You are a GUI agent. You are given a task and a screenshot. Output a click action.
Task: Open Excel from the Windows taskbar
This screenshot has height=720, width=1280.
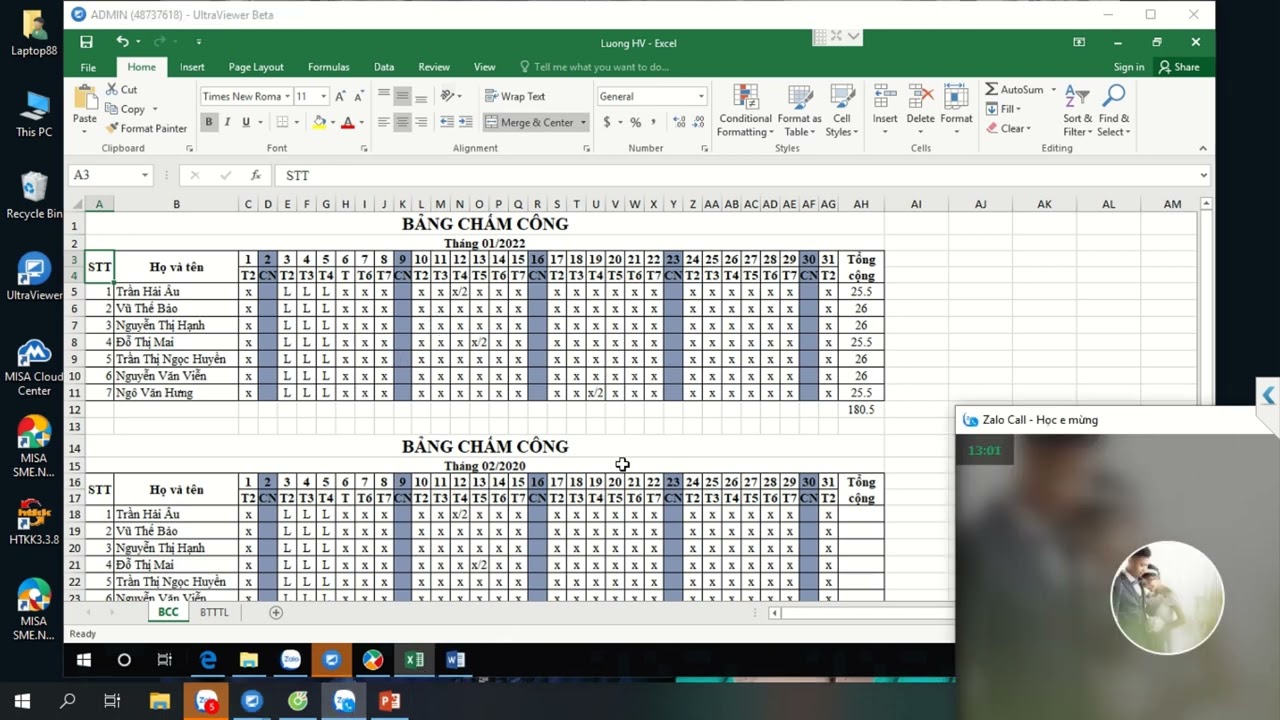pos(414,659)
